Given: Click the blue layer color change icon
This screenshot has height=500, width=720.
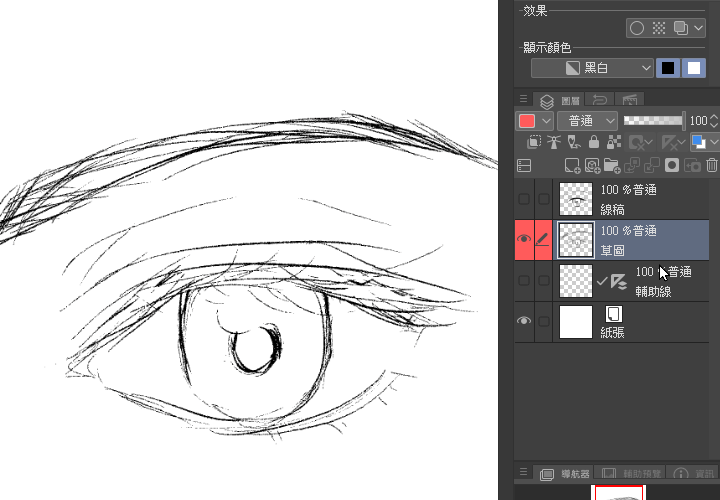Looking at the screenshot, I should [x=698, y=142].
